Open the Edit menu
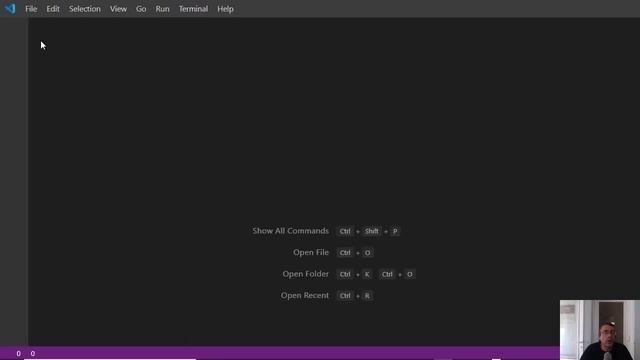 pos(53,9)
